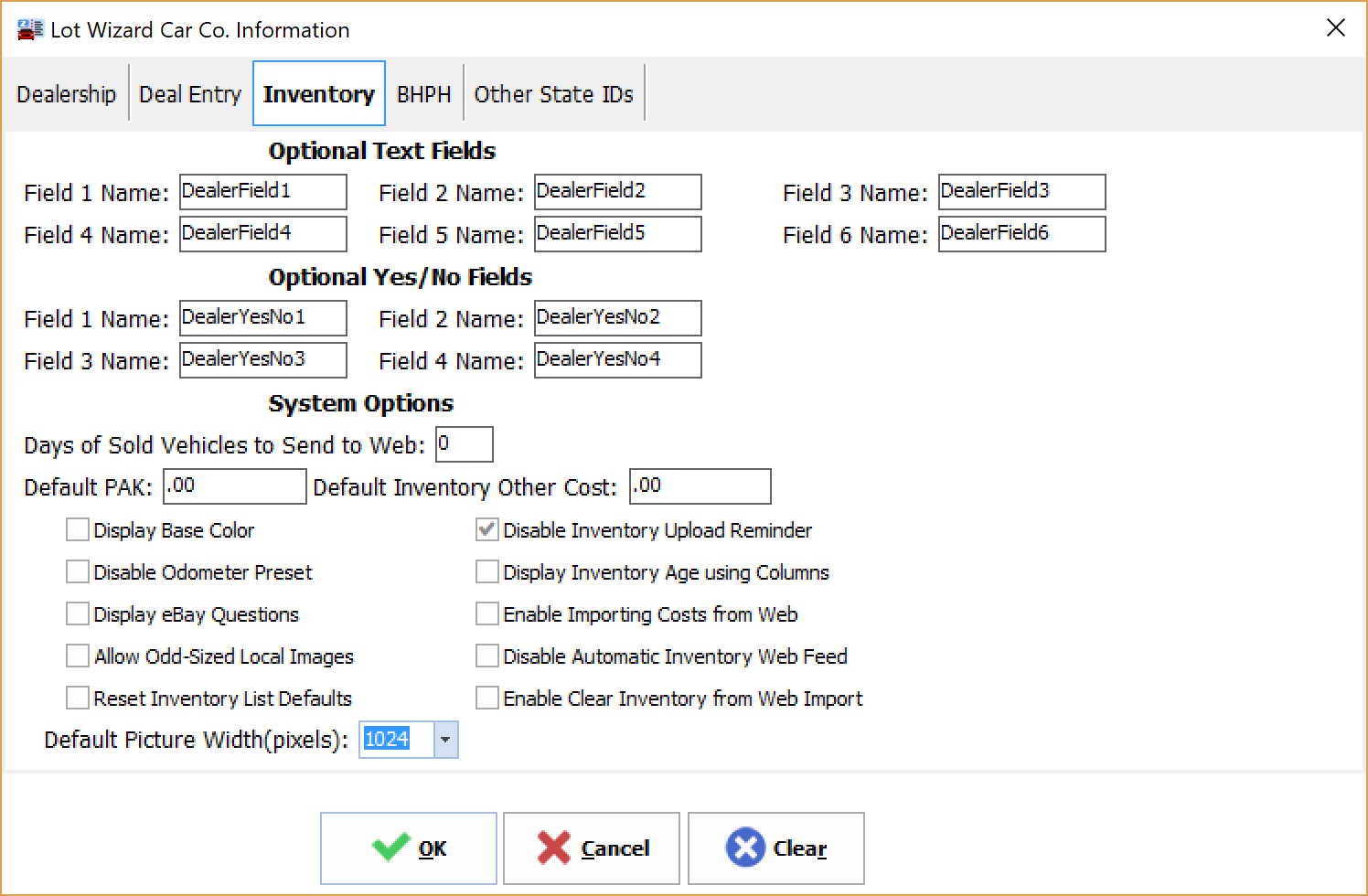The width and height of the screenshot is (1368, 896).
Task: Enable Display Base Color option
Action: [x=78, y=529]
